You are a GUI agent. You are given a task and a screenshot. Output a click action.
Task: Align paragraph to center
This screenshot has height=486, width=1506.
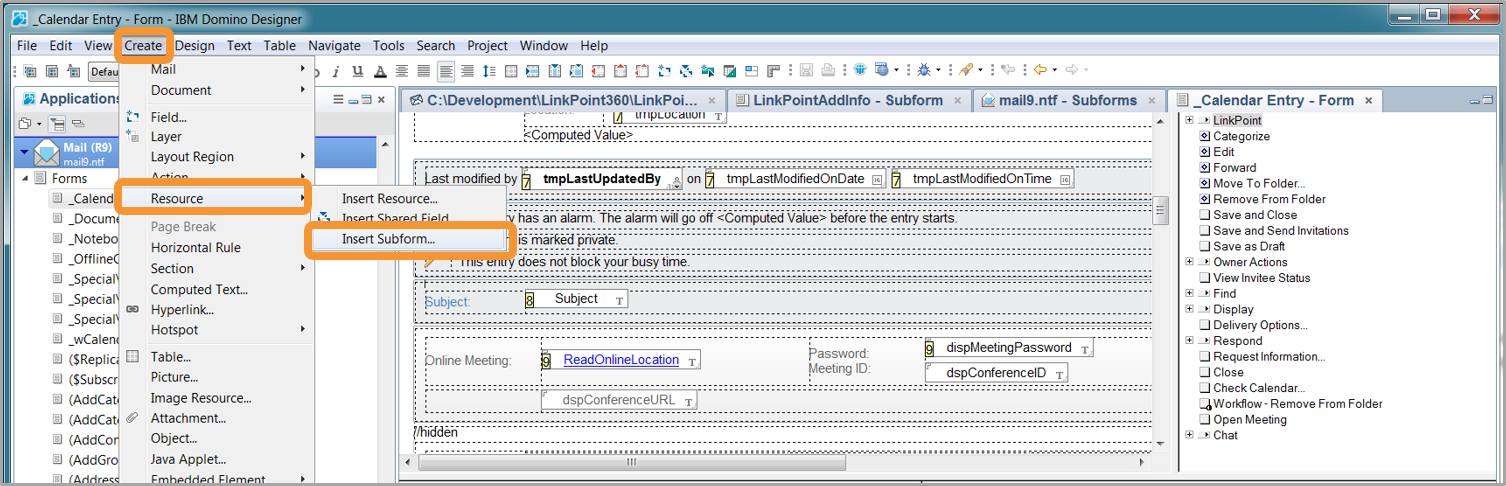tap(401, 71)
